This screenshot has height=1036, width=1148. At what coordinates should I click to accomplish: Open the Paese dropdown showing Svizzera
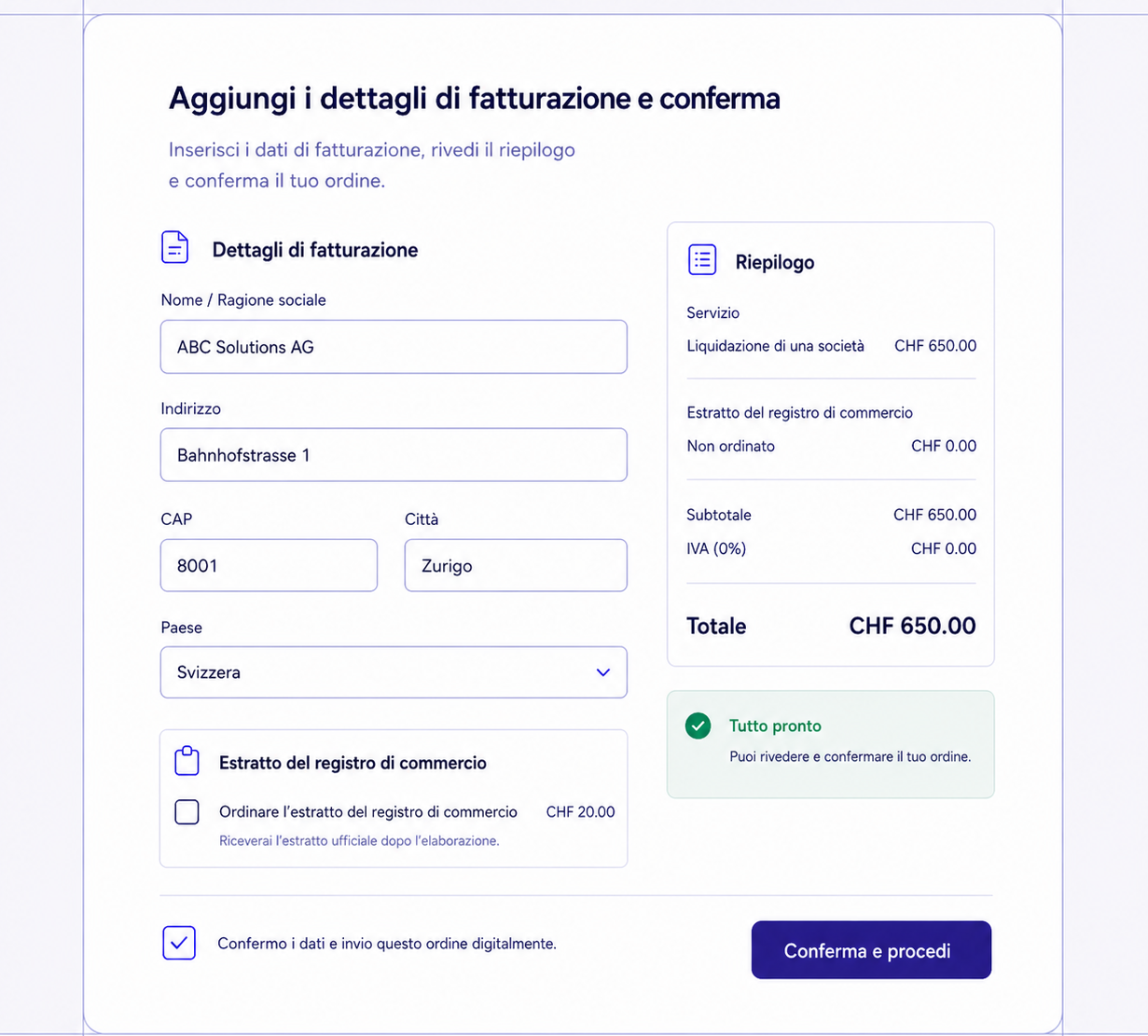tap(394, 672)
